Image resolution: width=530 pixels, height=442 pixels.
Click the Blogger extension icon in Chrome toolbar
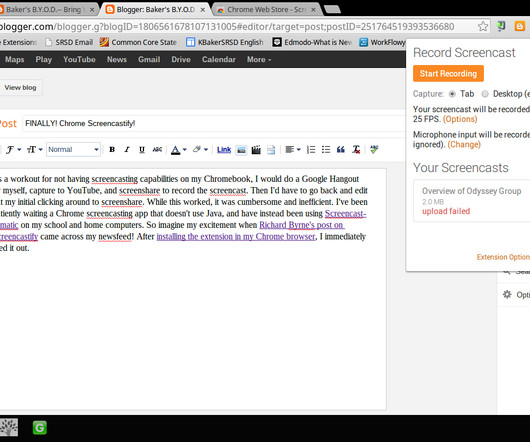pyautogui.click(x=520, y=26)
